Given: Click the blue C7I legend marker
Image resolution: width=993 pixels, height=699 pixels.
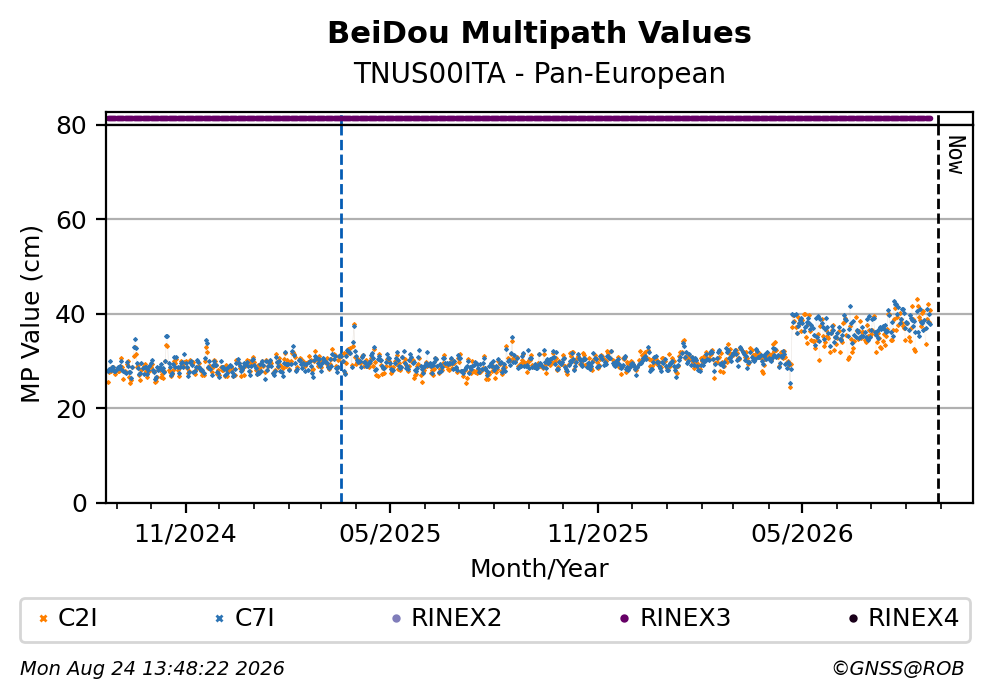Looking at the screenshot, I should (220, 619).
